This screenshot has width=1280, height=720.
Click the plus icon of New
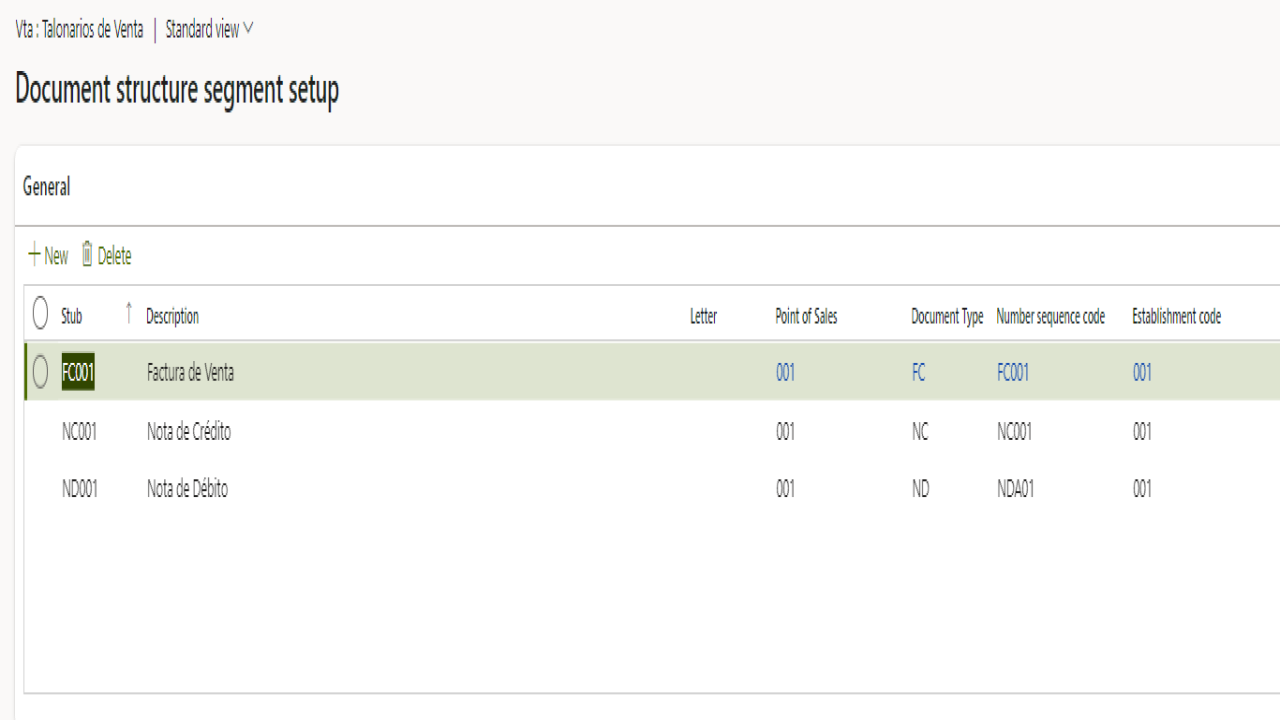(34, 256)
